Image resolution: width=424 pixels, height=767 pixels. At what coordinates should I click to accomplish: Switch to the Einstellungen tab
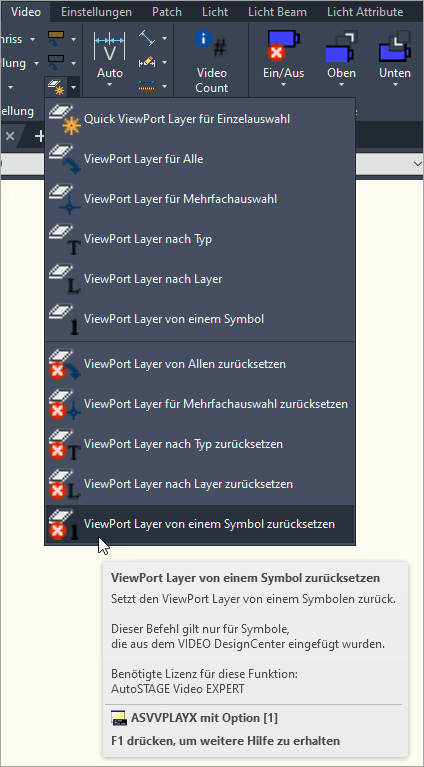point(96,12)
